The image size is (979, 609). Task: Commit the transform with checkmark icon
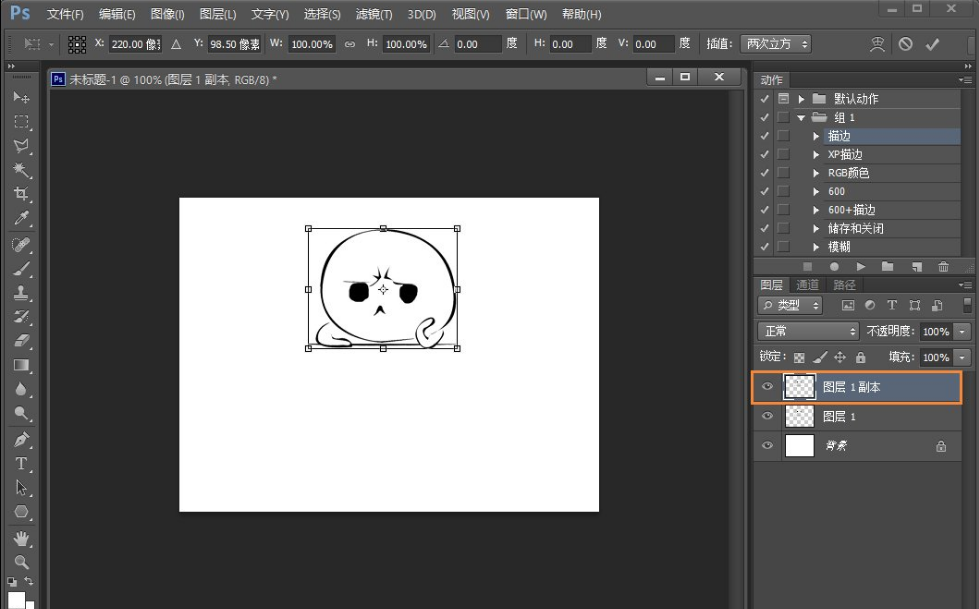(932, 44)
